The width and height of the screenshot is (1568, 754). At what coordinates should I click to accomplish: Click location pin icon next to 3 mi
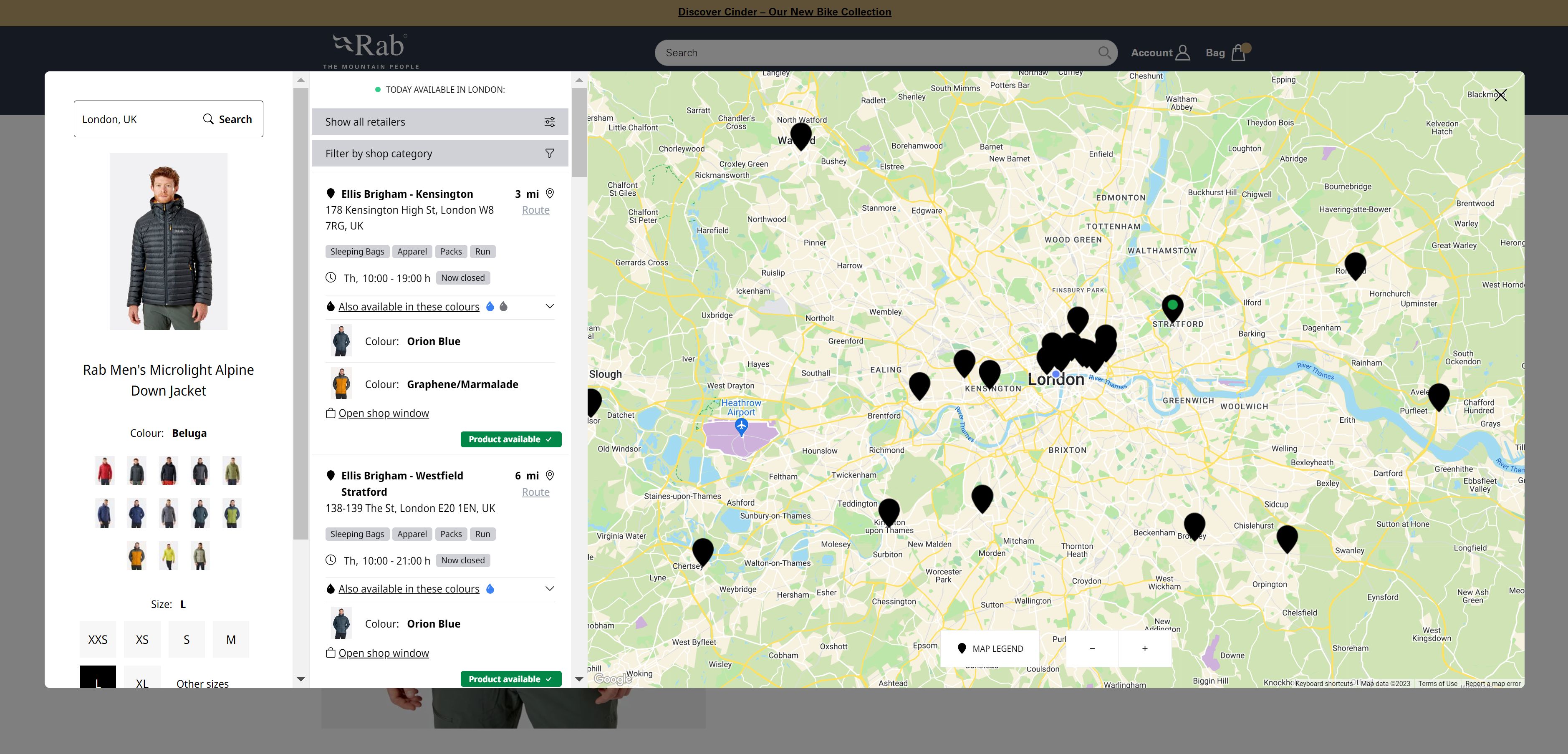[x=550, y=194]
